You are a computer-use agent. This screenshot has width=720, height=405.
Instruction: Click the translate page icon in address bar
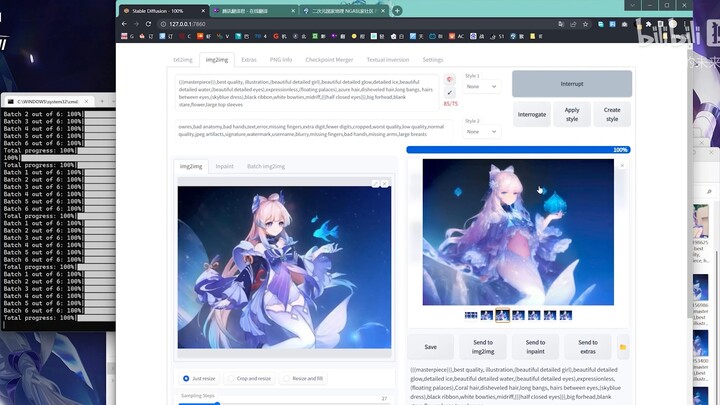(x=561, y=24)
